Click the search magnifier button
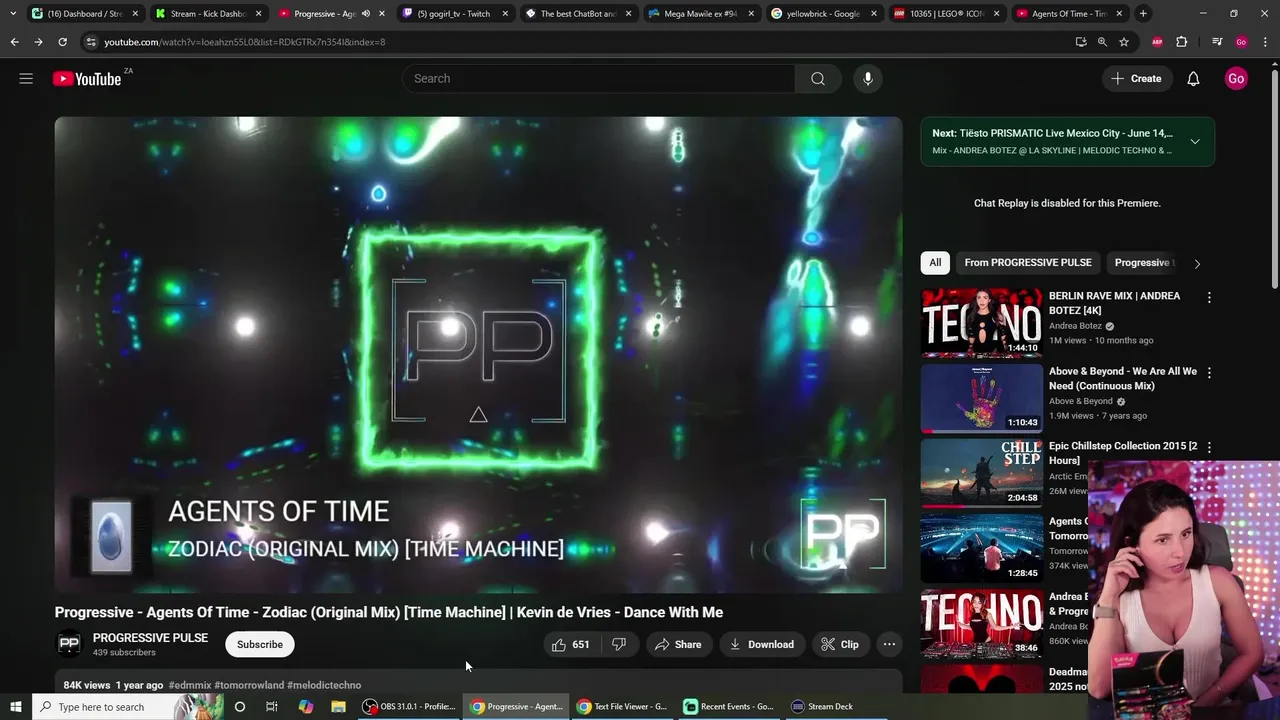This screenshot has height=720, width=1280. (x=818, y=79)
